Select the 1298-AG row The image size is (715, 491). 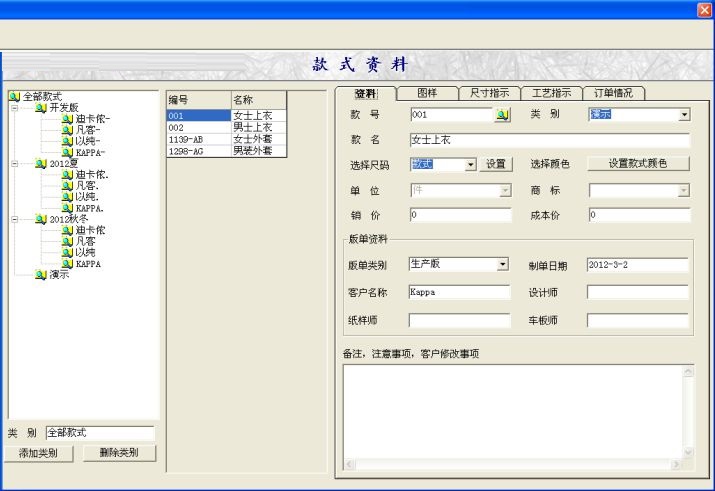click(227, 151)
